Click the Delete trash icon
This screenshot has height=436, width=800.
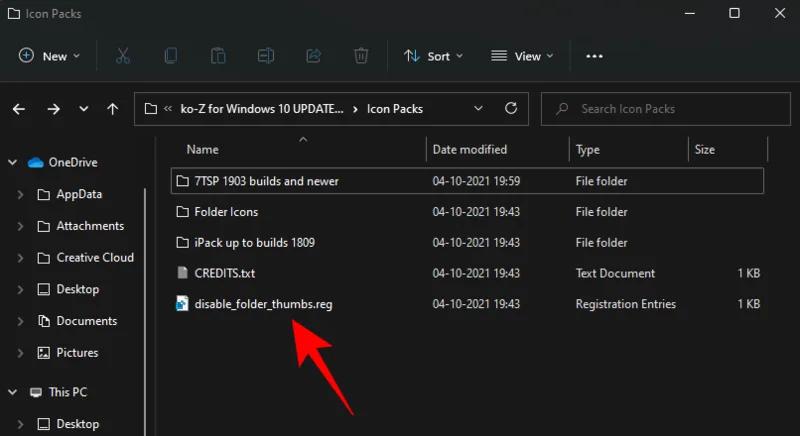[361, 56]
